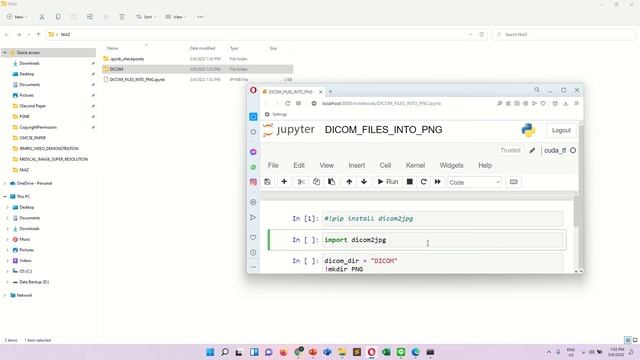The width and height of the screenshot is (640, 360).
Task: Open the Jupyter File menu
Action: pos(273,165)
